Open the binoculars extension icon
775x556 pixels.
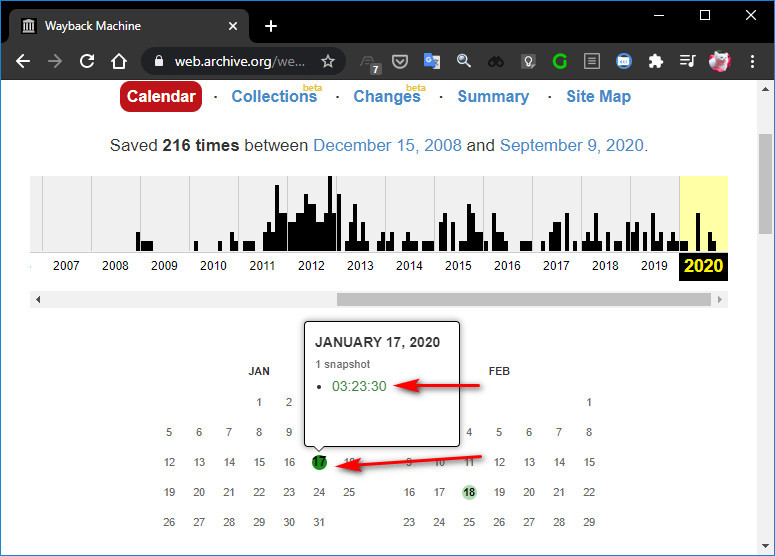click(x=496, y=62)
